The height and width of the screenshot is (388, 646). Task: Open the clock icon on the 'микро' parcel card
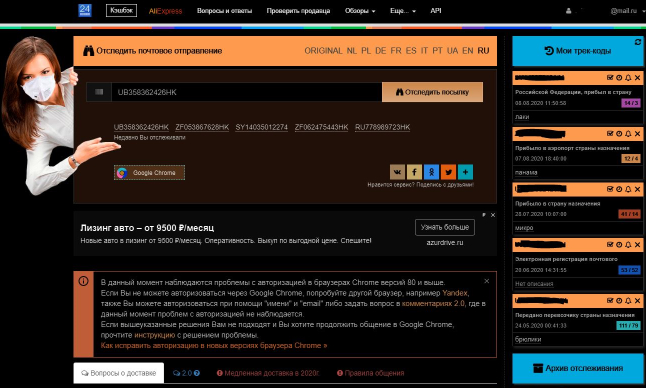point(619,189)
